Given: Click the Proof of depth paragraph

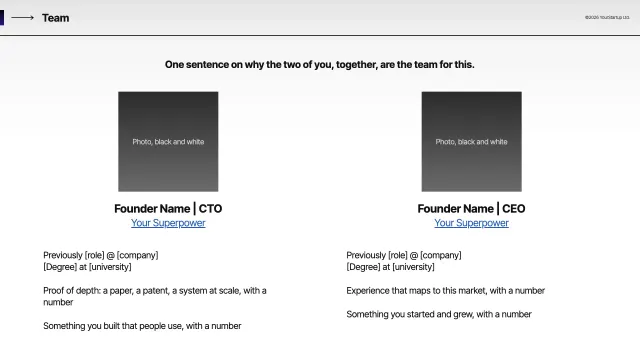Looking at the screenshot, I should 155,296.
